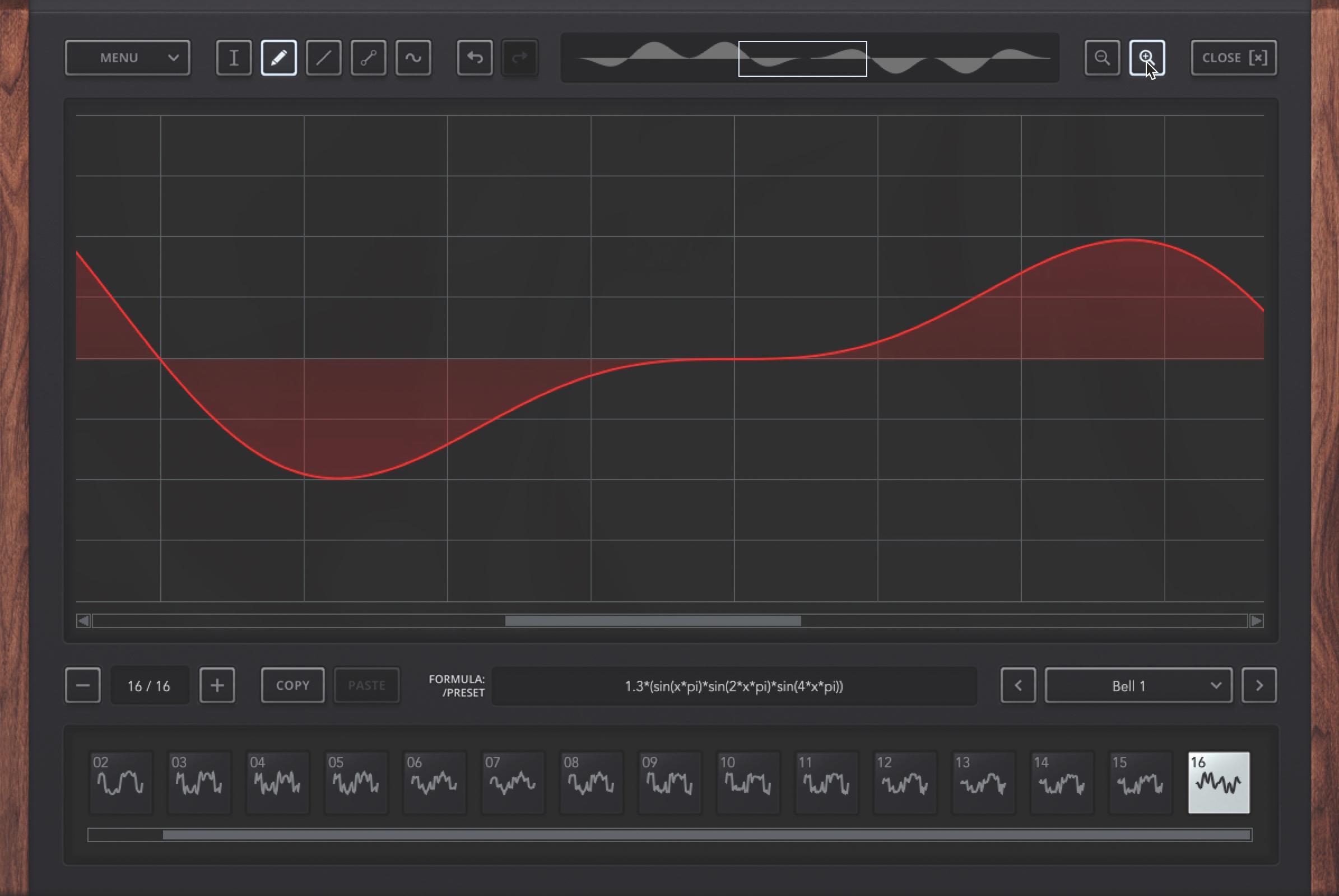Screen dimensions: 1339x896
Task: Select waveform thumbnail 02
Action: pos(120,782)
